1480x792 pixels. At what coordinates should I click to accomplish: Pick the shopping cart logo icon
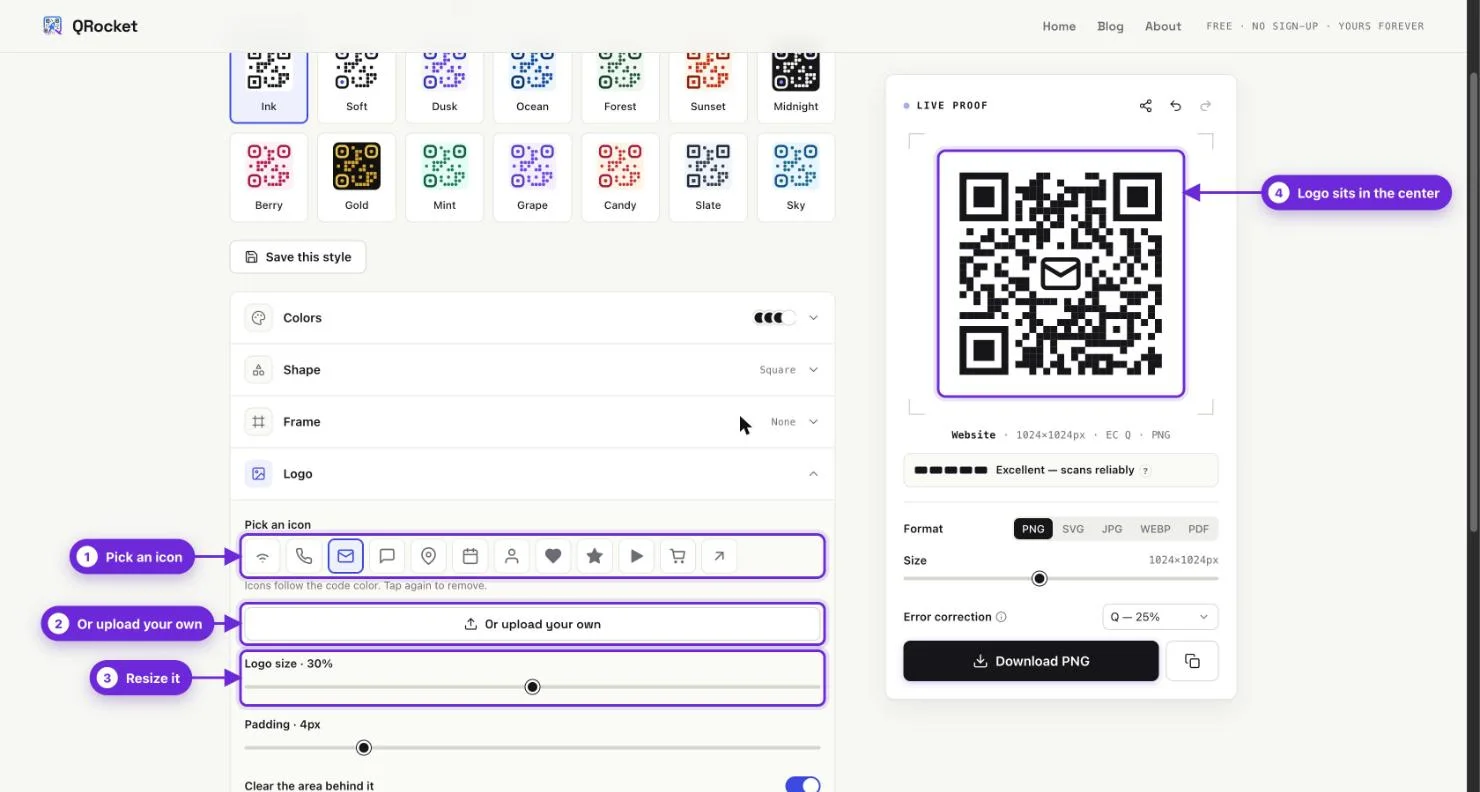pyautogui.click(x=677, y=557)
